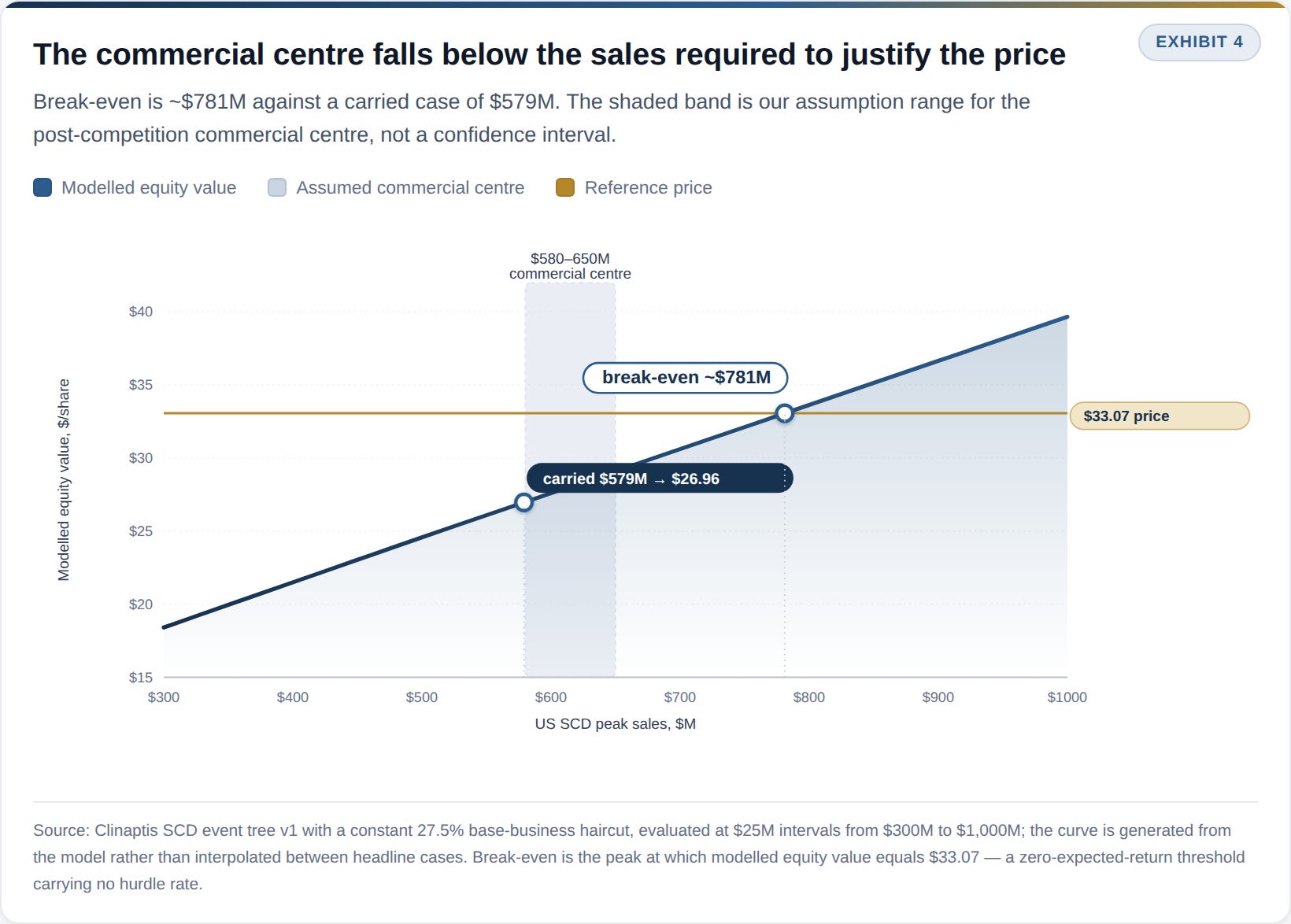Toggle the Reference price legend label

click(648, 187)
